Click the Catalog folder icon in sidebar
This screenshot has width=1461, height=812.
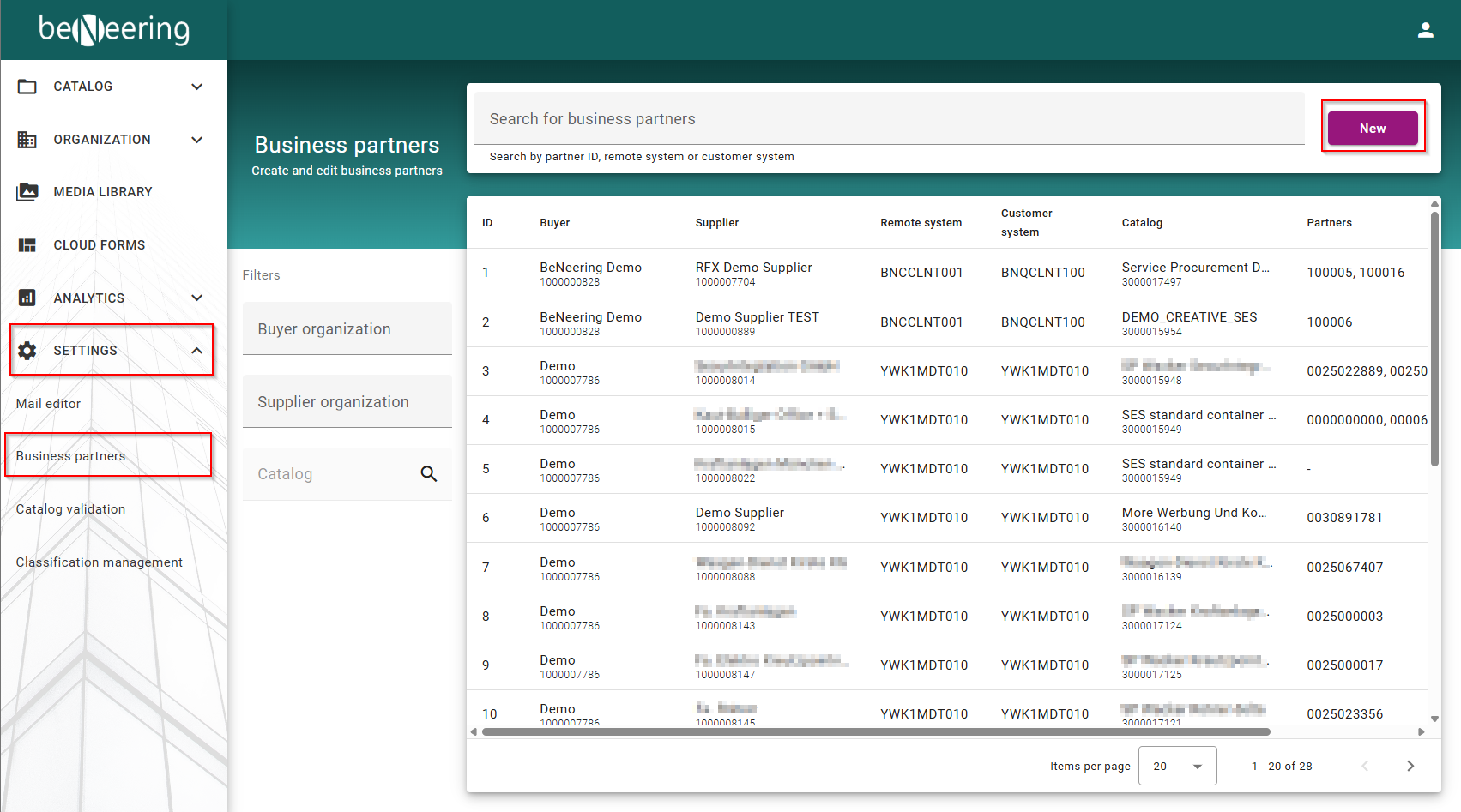coord(27,87)
